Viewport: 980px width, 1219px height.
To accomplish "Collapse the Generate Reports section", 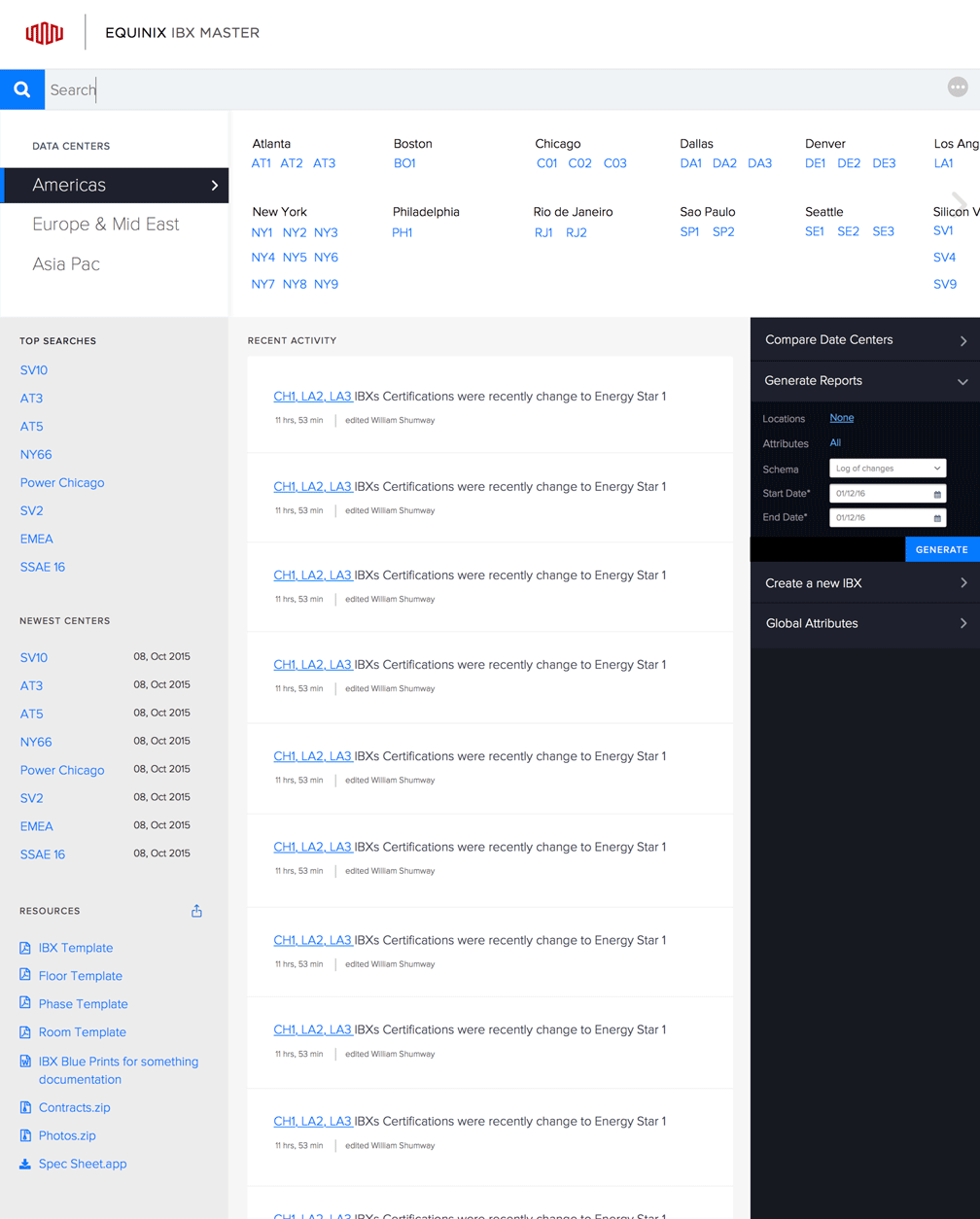I will (962, 381).
